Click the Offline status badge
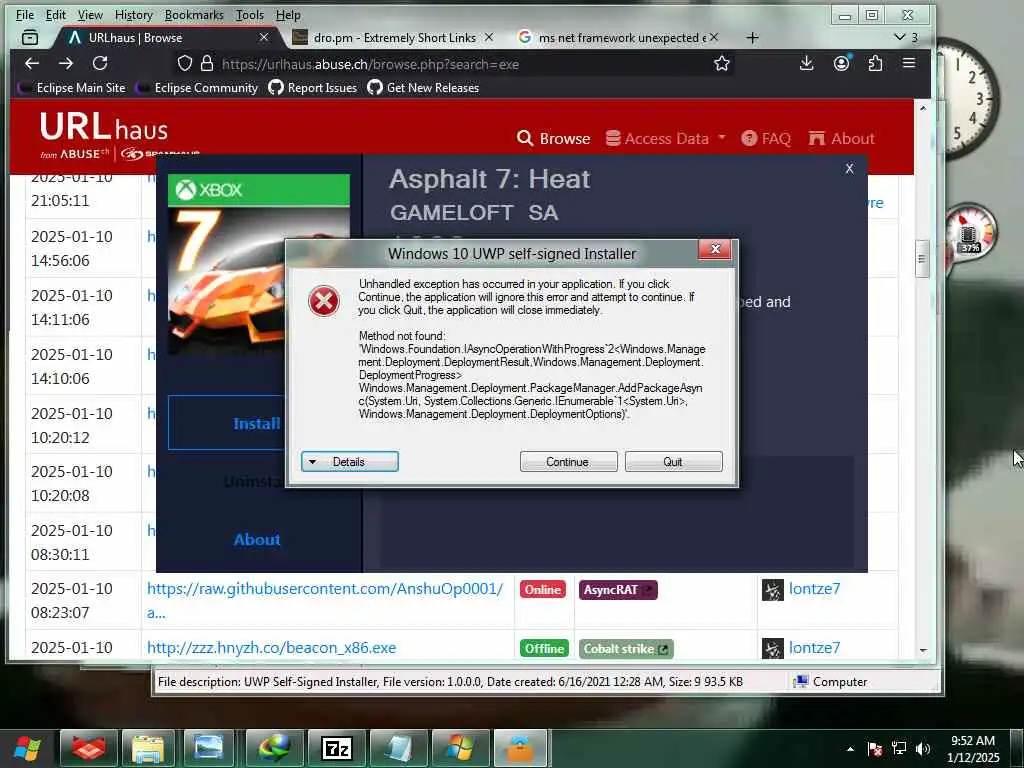Viewport: 1024px width, 768px height. point(544,648)
